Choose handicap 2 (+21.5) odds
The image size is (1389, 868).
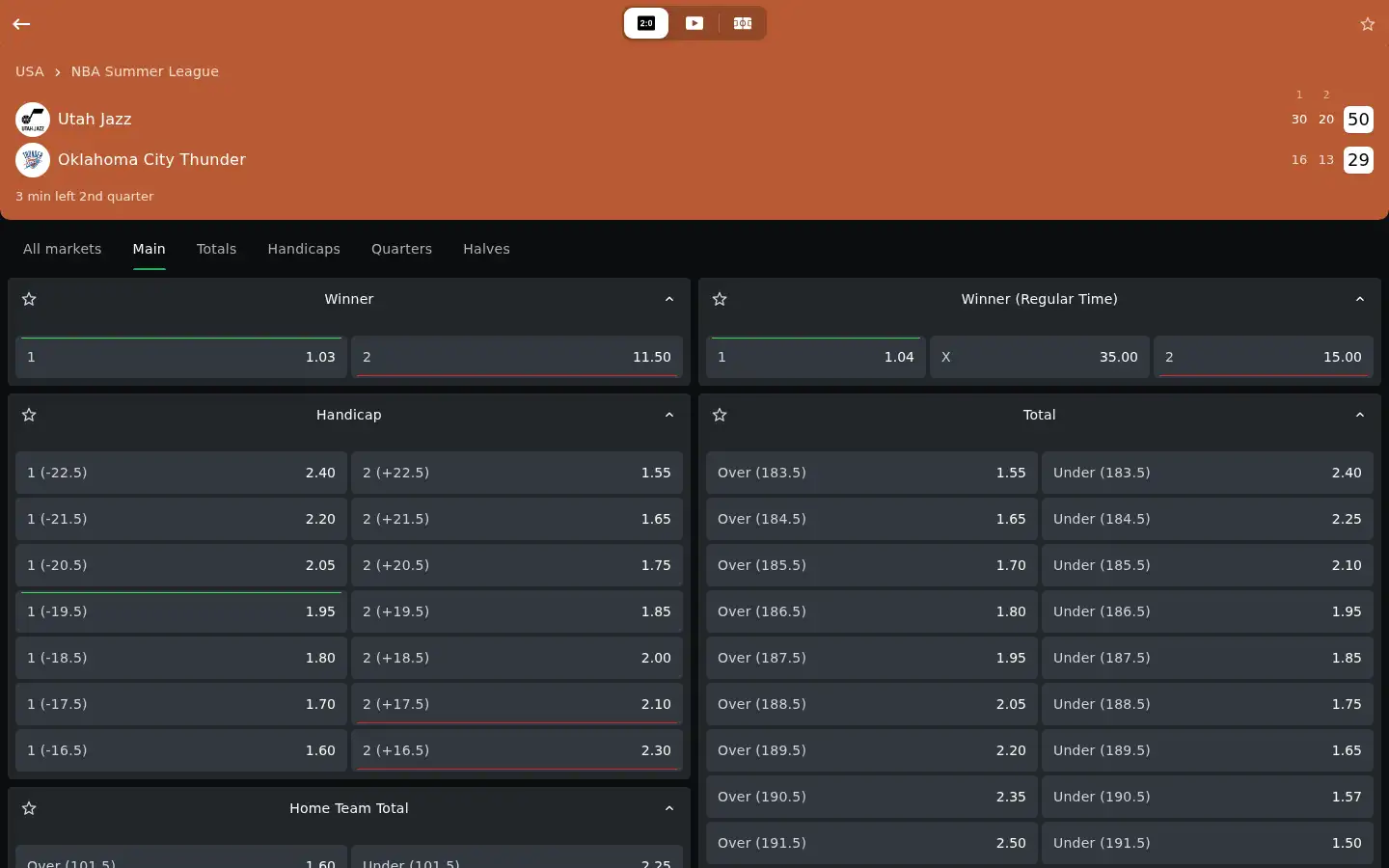(x=517, y=519)
